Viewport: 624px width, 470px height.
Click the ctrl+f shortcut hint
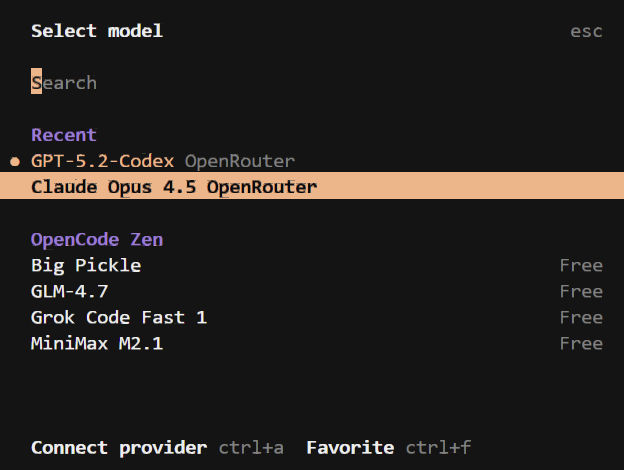438,447
